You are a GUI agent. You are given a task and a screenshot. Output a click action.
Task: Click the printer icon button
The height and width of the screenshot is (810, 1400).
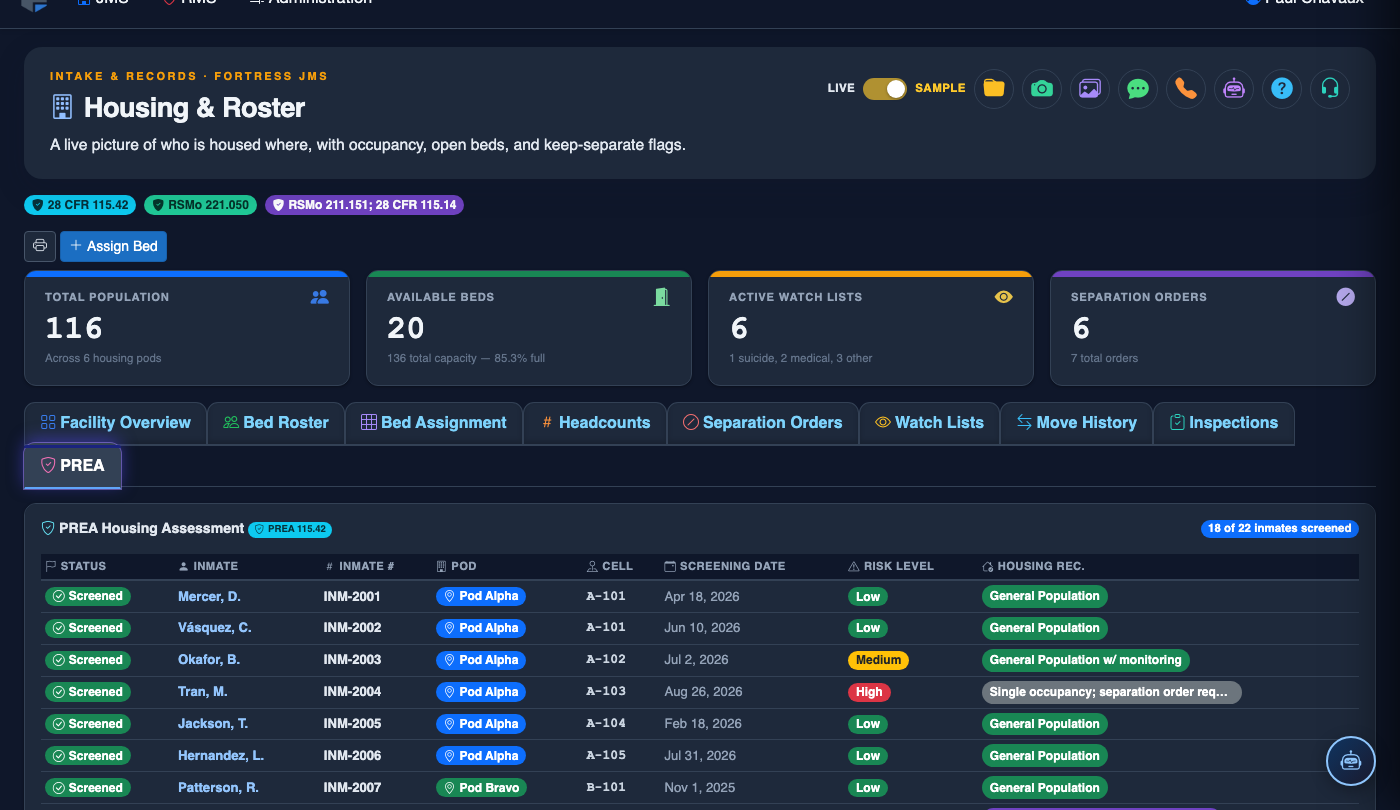(40, 246)
